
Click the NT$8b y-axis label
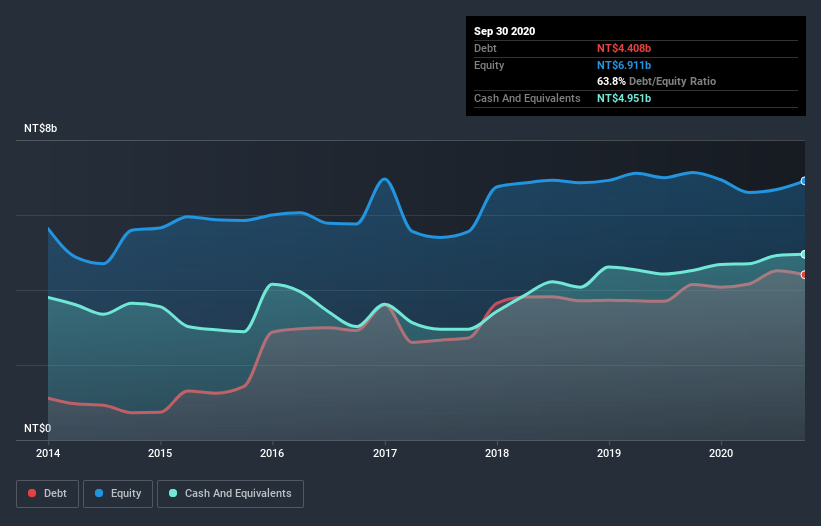pyautogui.click(x=40, y=128)
